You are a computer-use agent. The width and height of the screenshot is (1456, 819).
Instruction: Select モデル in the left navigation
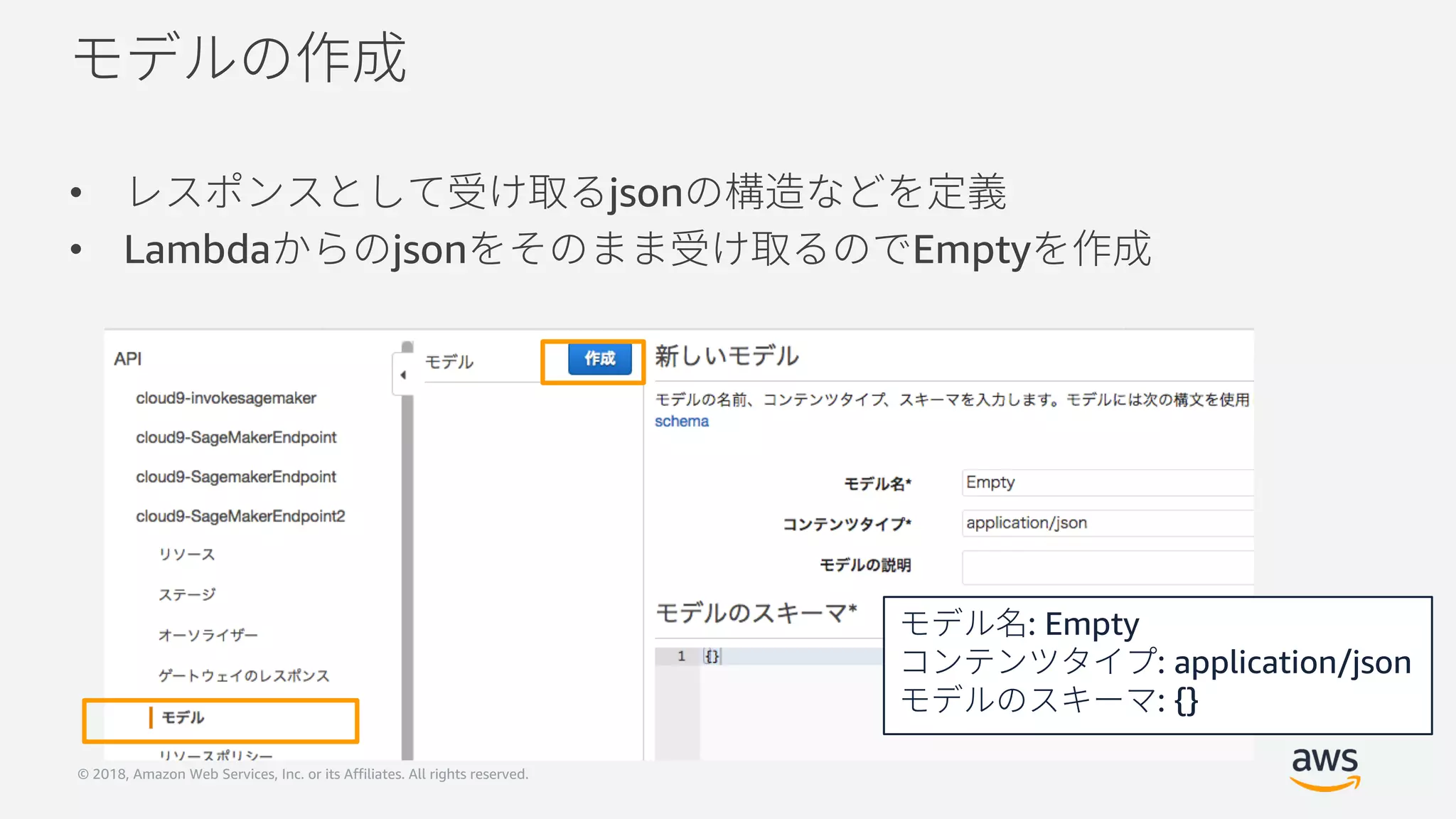(x=183, y=717)
